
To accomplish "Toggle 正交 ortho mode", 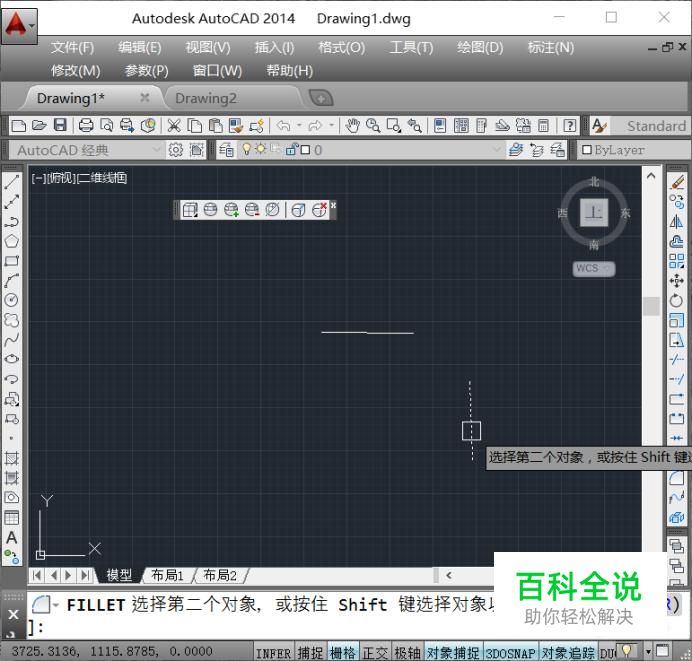I will pyautogui.click(x=375, y=653).
